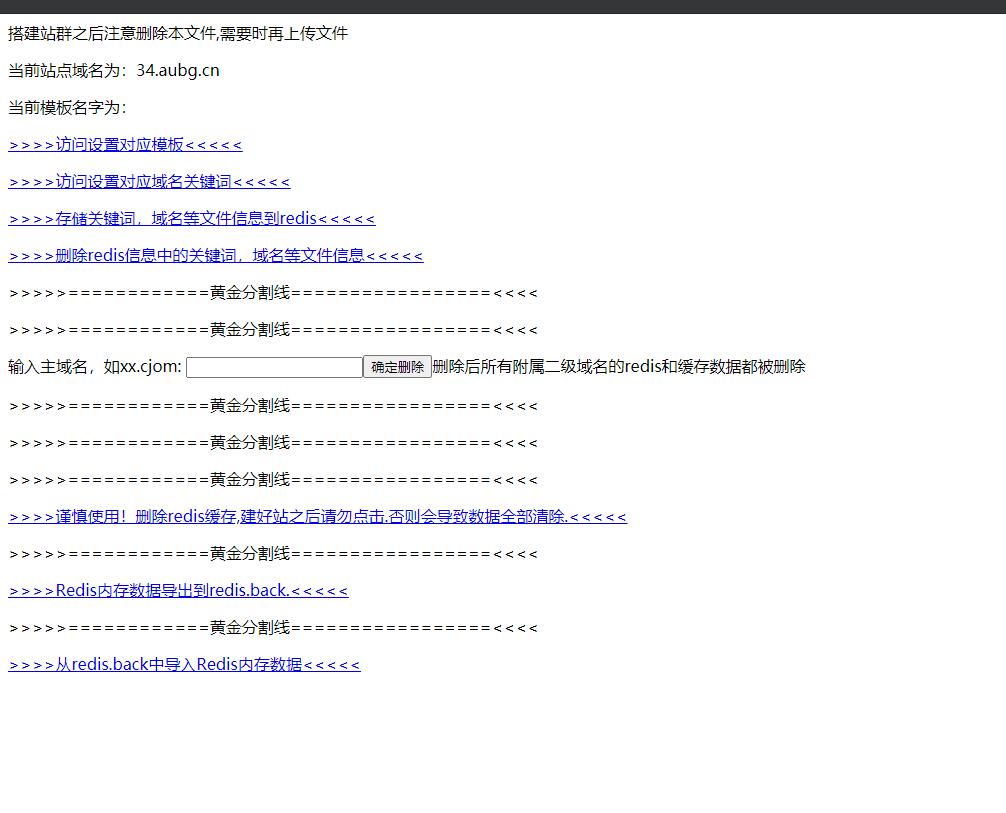The width and height of the screenshot is (1006, 813).
Task: Open the 访问设置对应模板 link
Action: pos(125,145)
